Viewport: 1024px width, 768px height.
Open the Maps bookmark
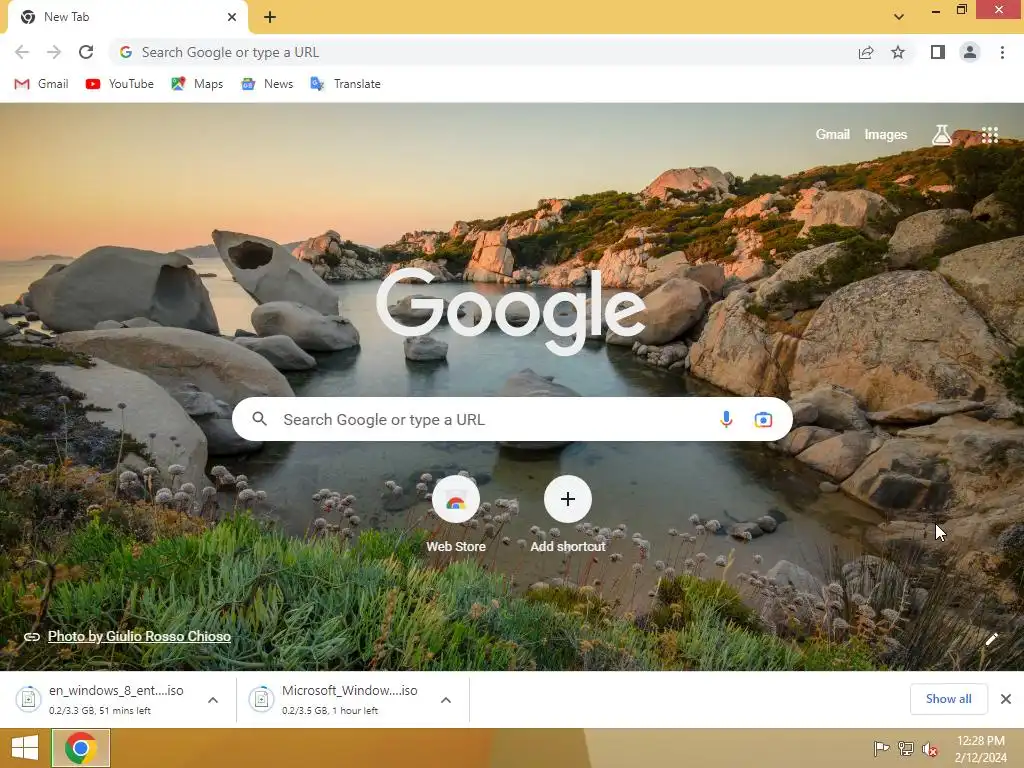coord(197,84)
